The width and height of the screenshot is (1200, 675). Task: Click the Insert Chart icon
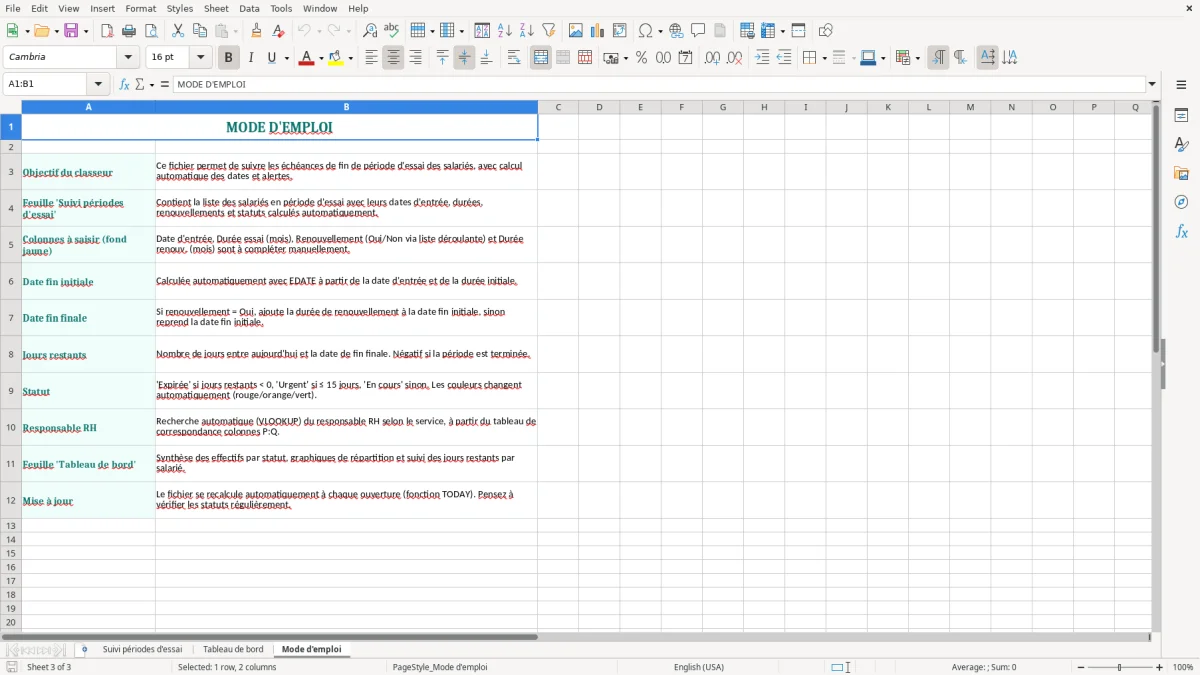coord(598,31)
